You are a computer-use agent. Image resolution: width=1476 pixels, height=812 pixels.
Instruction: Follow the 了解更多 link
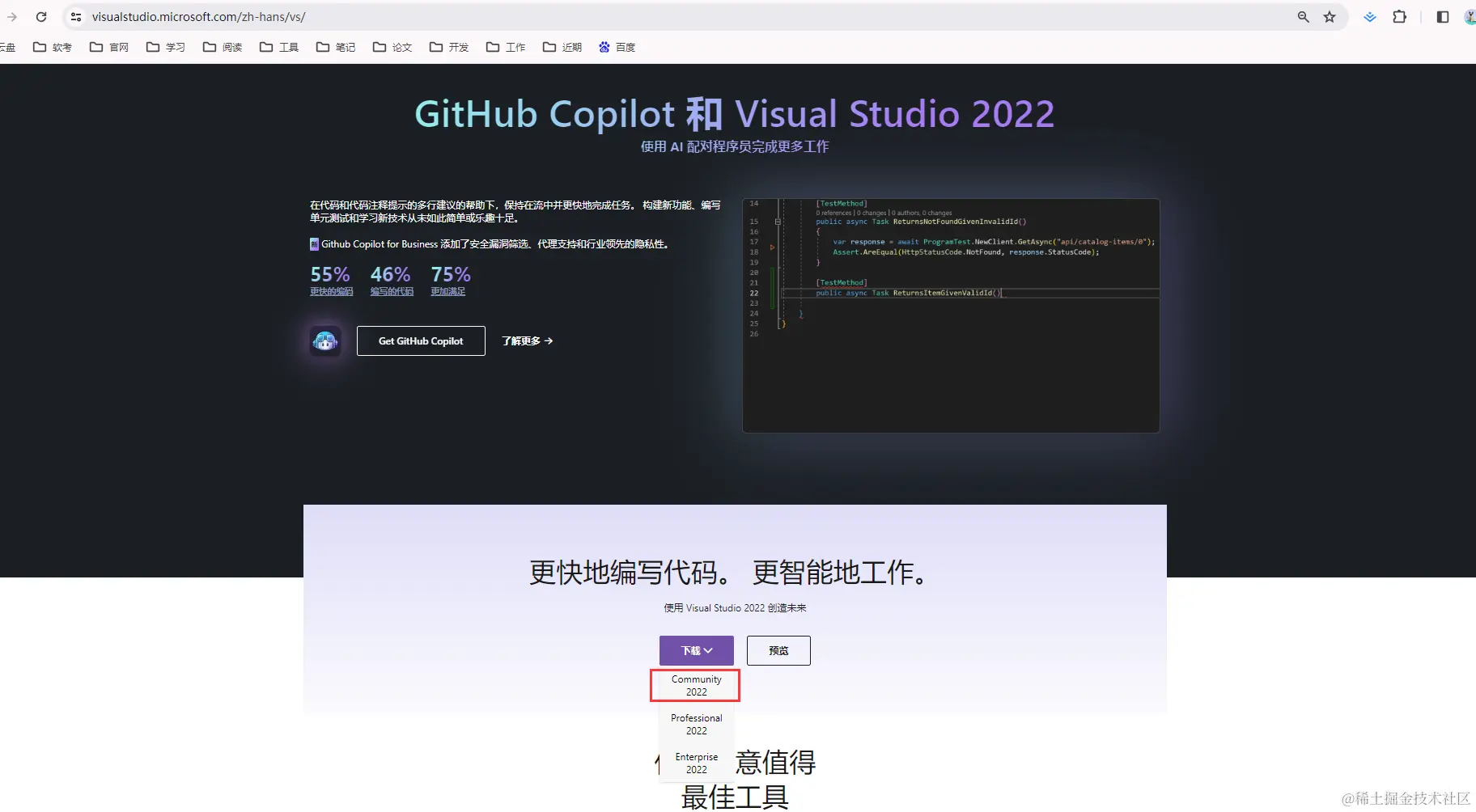coord(527,341)
